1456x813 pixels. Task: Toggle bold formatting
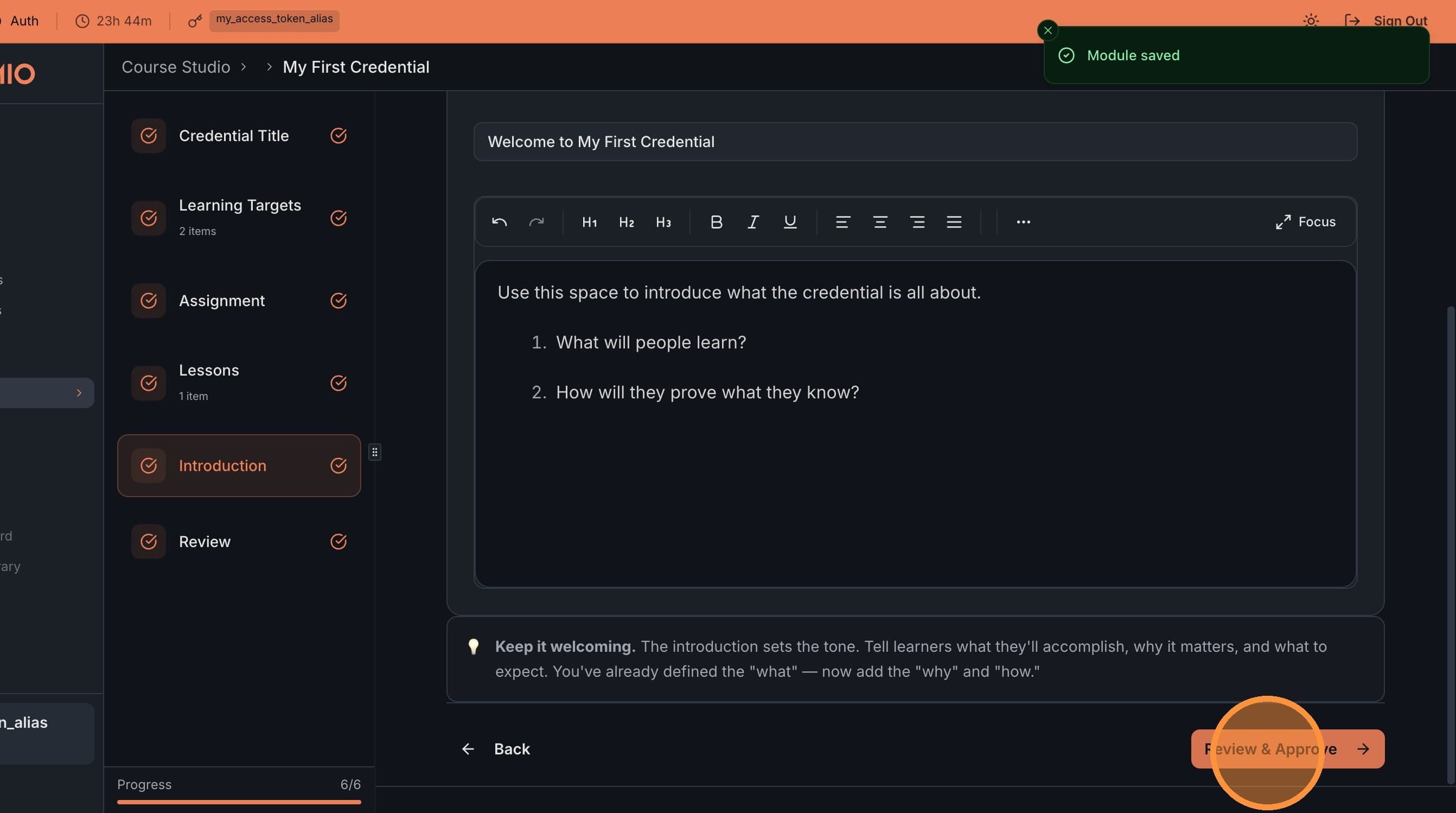point(716,221)
